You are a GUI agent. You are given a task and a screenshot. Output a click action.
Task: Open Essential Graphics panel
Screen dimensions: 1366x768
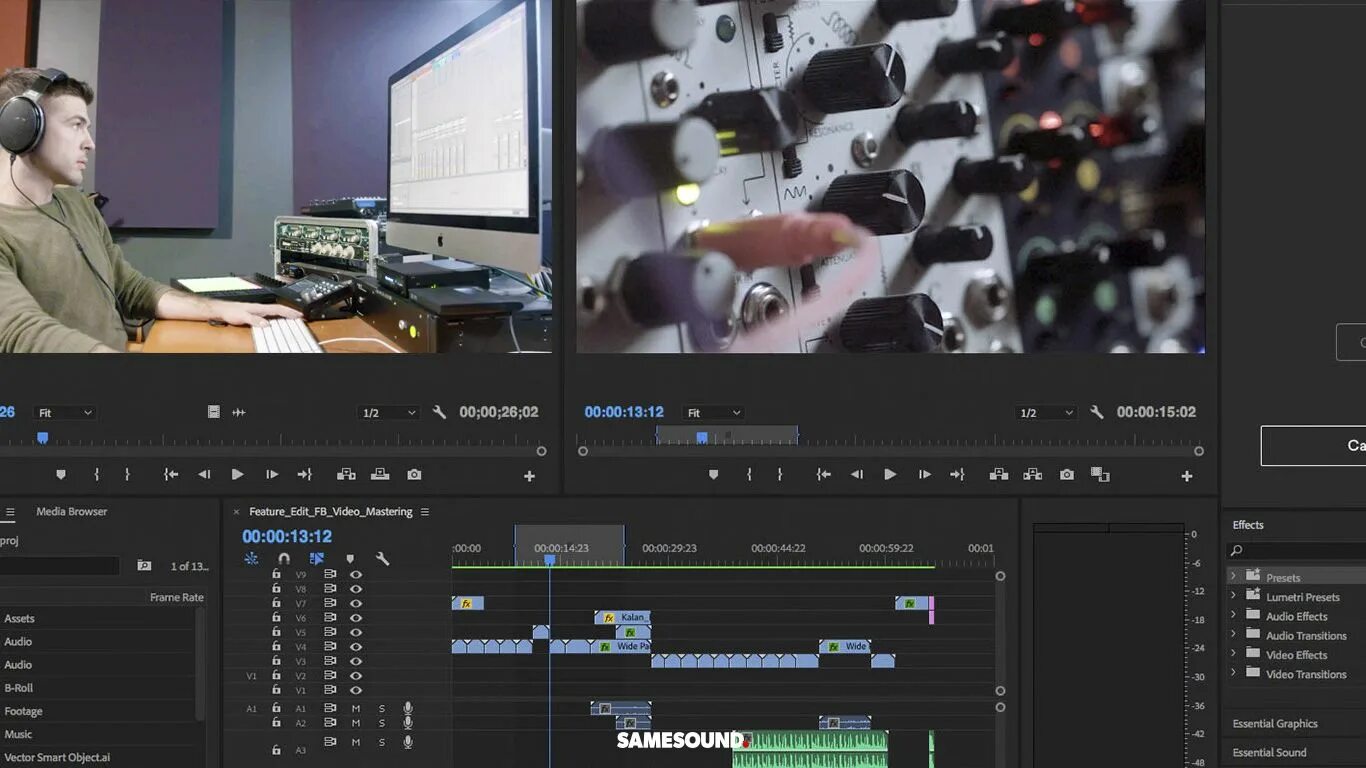click(1275, 724)
